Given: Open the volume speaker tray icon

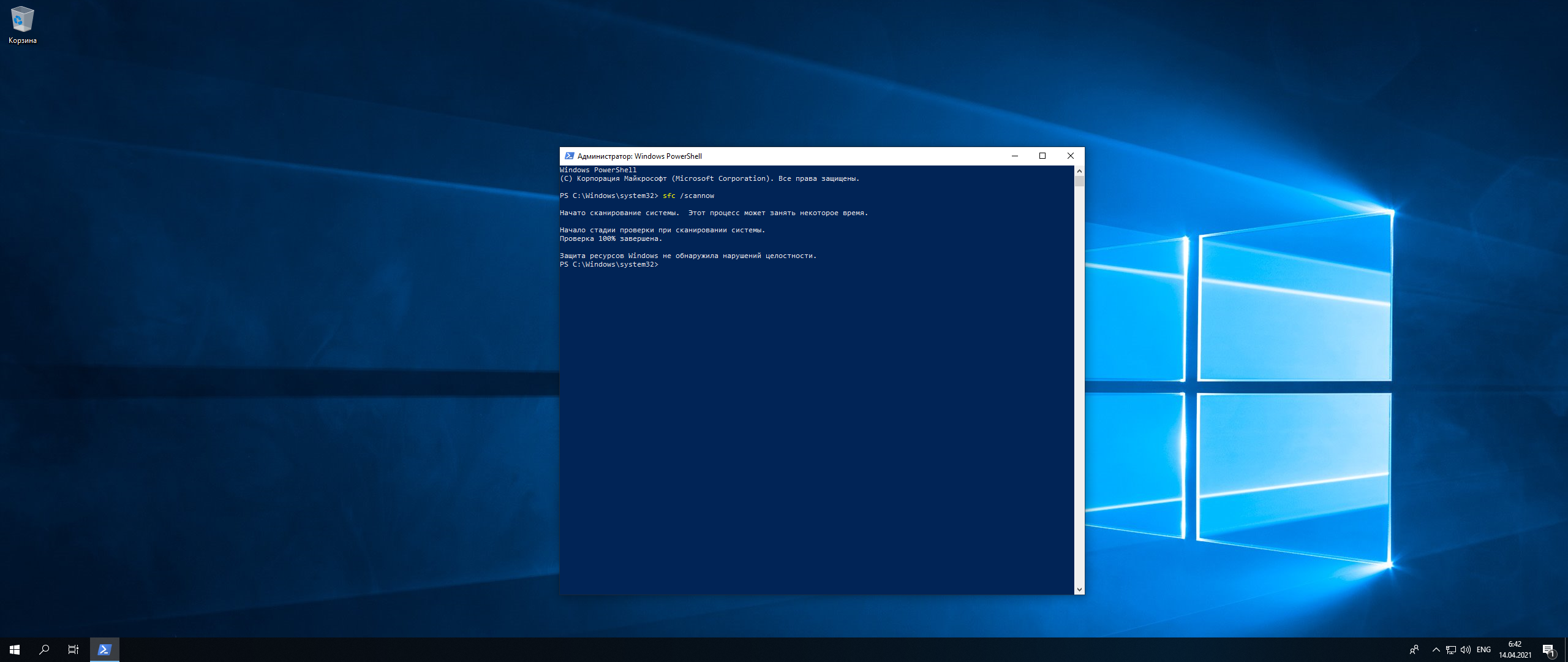Looking at the screenshot, I should (1466, 650).
